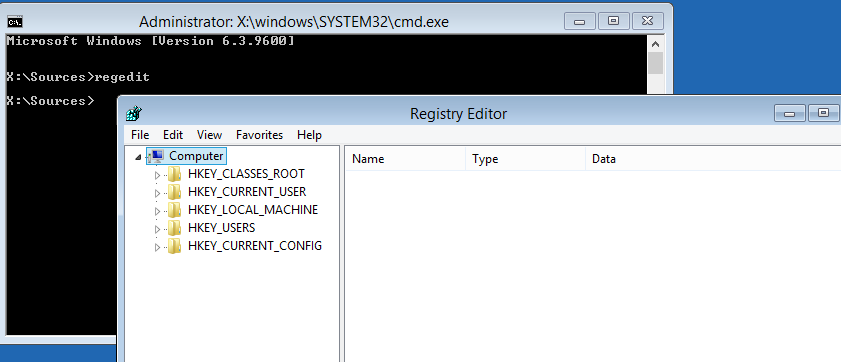Click the HKEY_USERS folder icon

coord(174,228)
